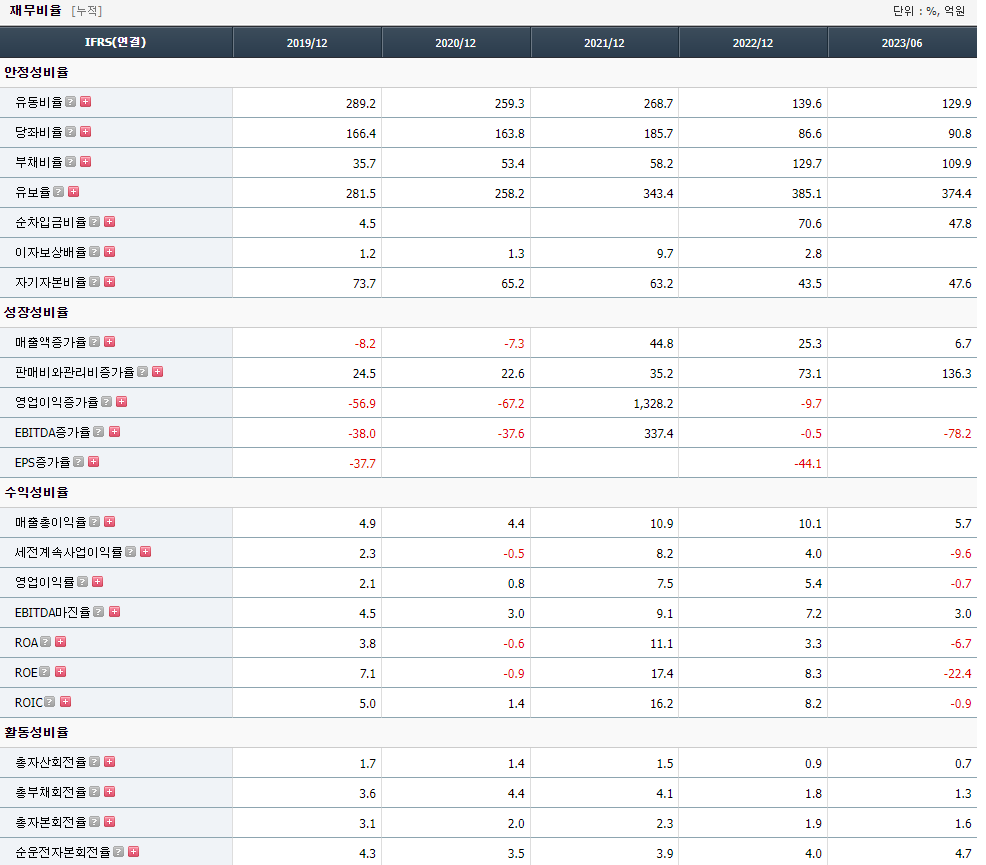986x865 pixels.
Task: Click the 활동성비율 section heading
Action: (36, 732)
